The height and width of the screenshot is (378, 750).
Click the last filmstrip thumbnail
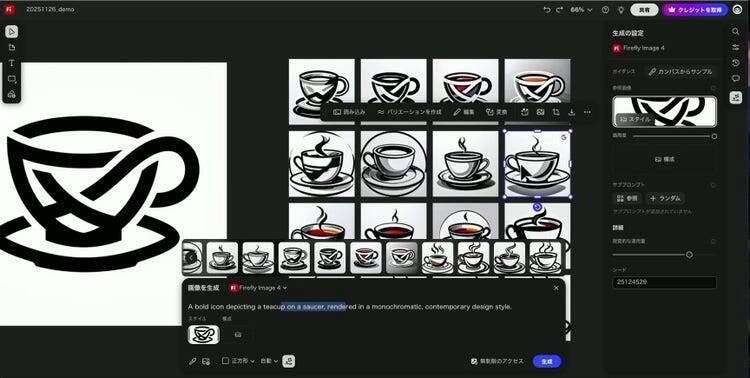click(x=545, y=257)
